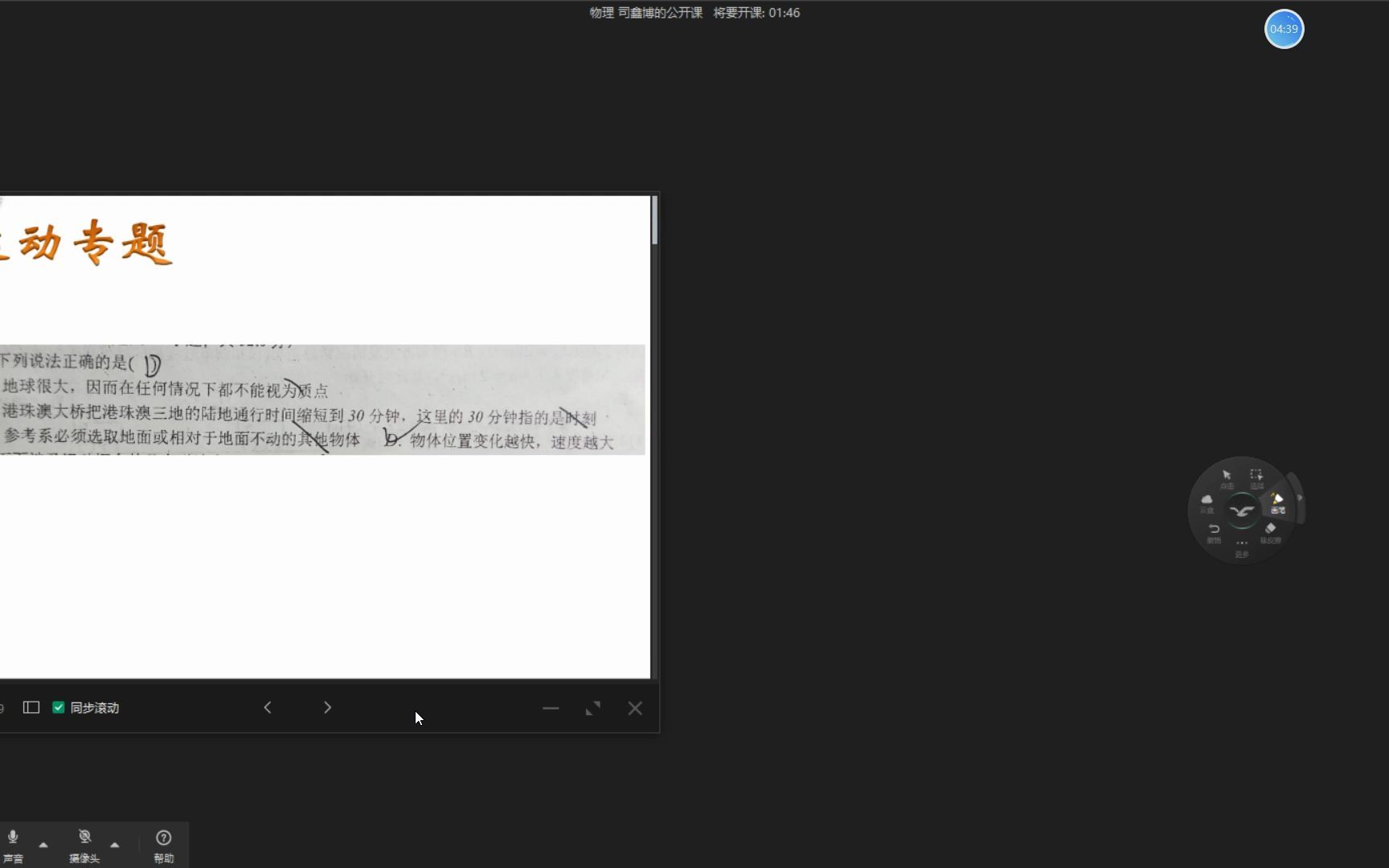This screenshot has height=868, width=1389.
Task: Toggle the sidebar panel icon in the viewer toolbar
Action: (31, 707)
